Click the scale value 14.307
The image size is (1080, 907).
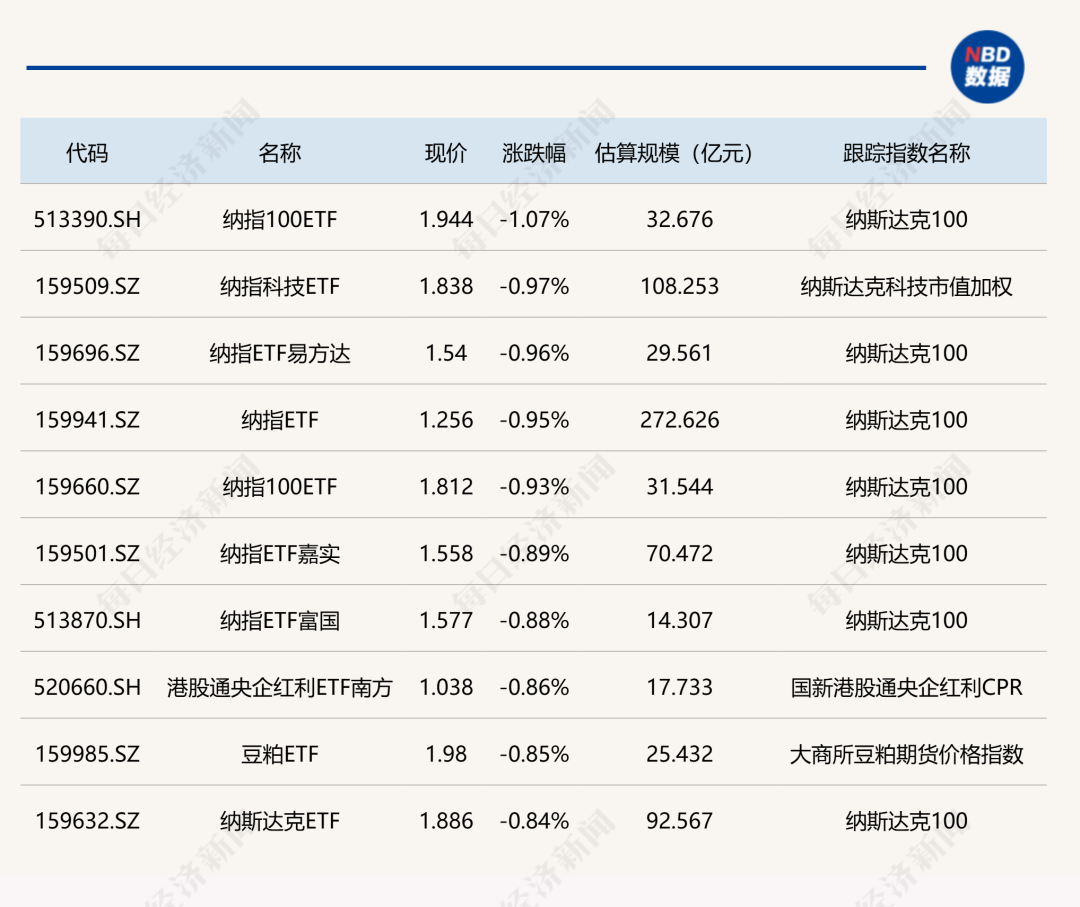[x=679, y=621]
